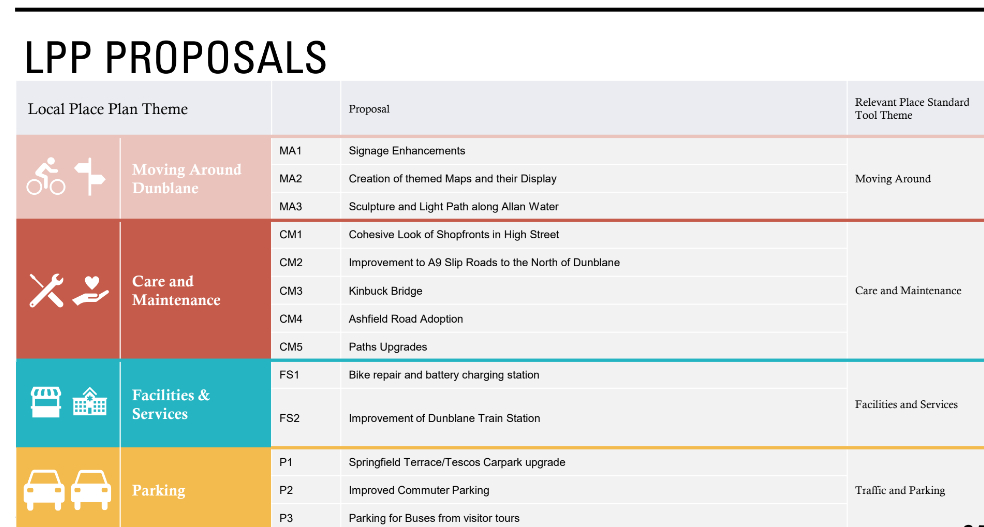Click the signpost icon beside the cyclist
984x527 pixels.
(91, 177)
